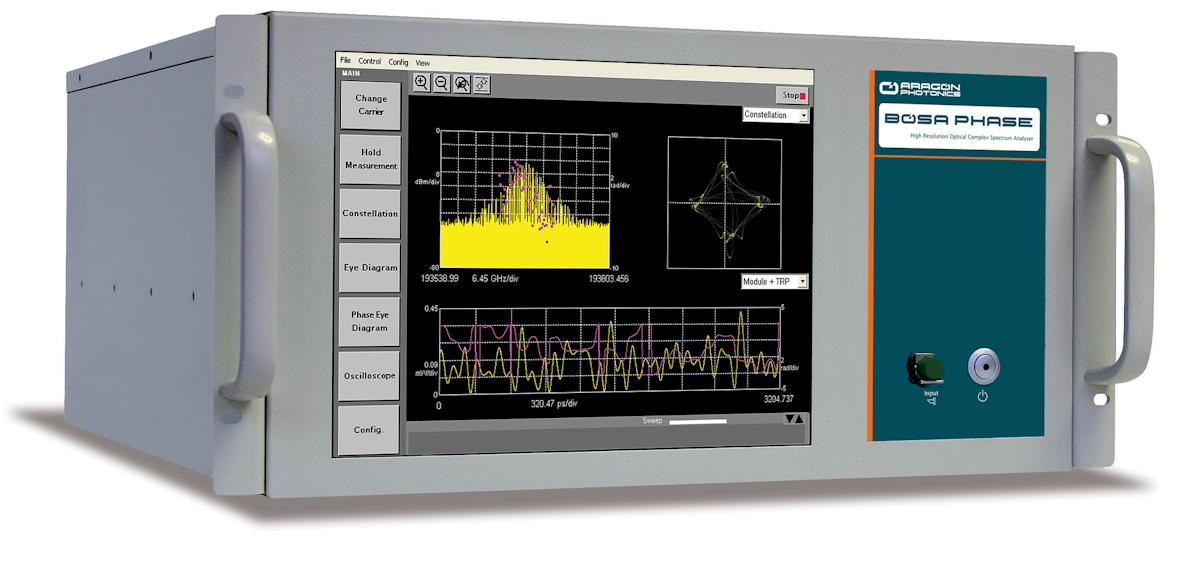Open the File menu
The width and height of the screenshot is (1200, 582).
tap(345, 62)
